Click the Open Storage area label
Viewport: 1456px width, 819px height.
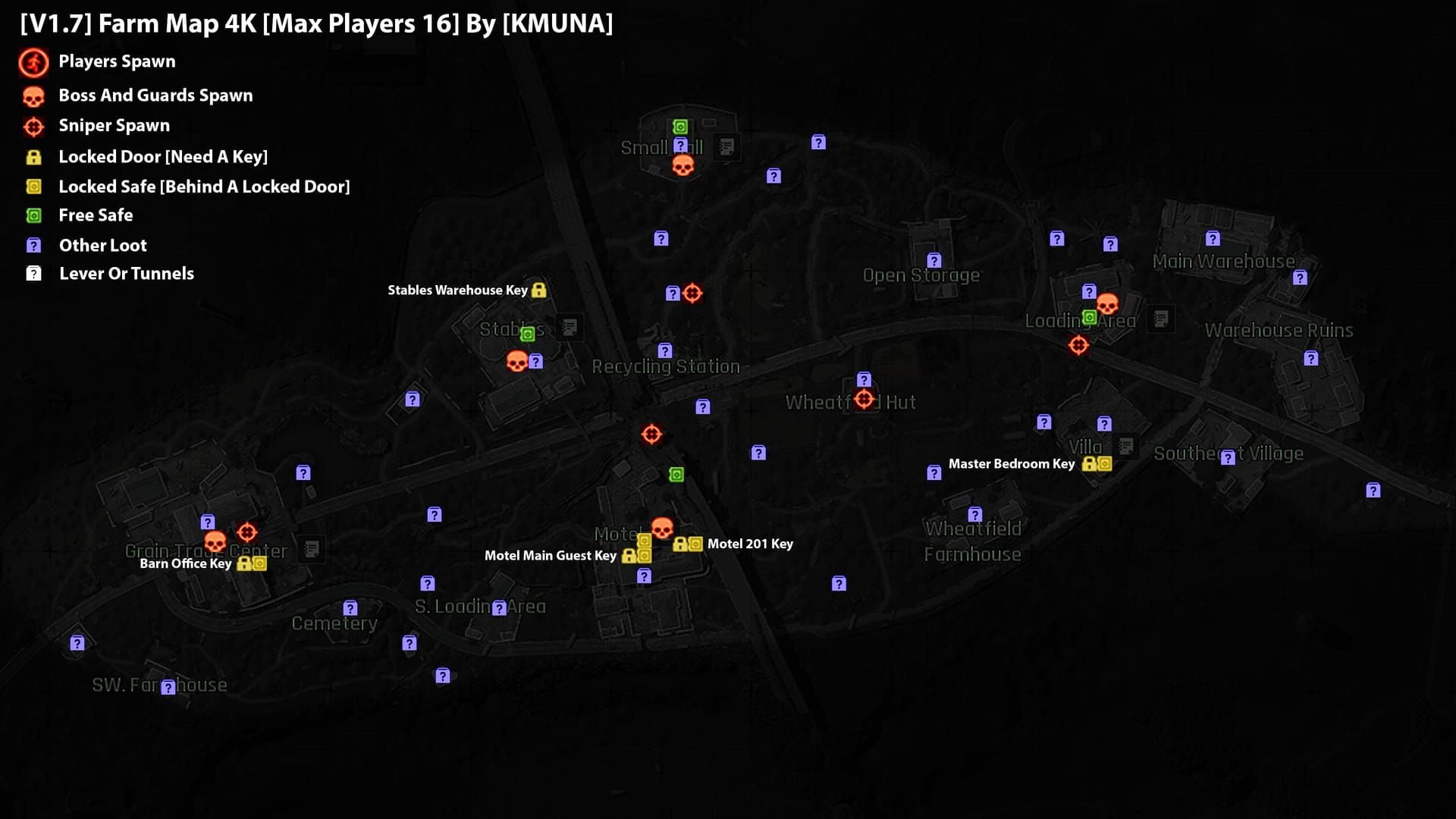click(921, 275)
